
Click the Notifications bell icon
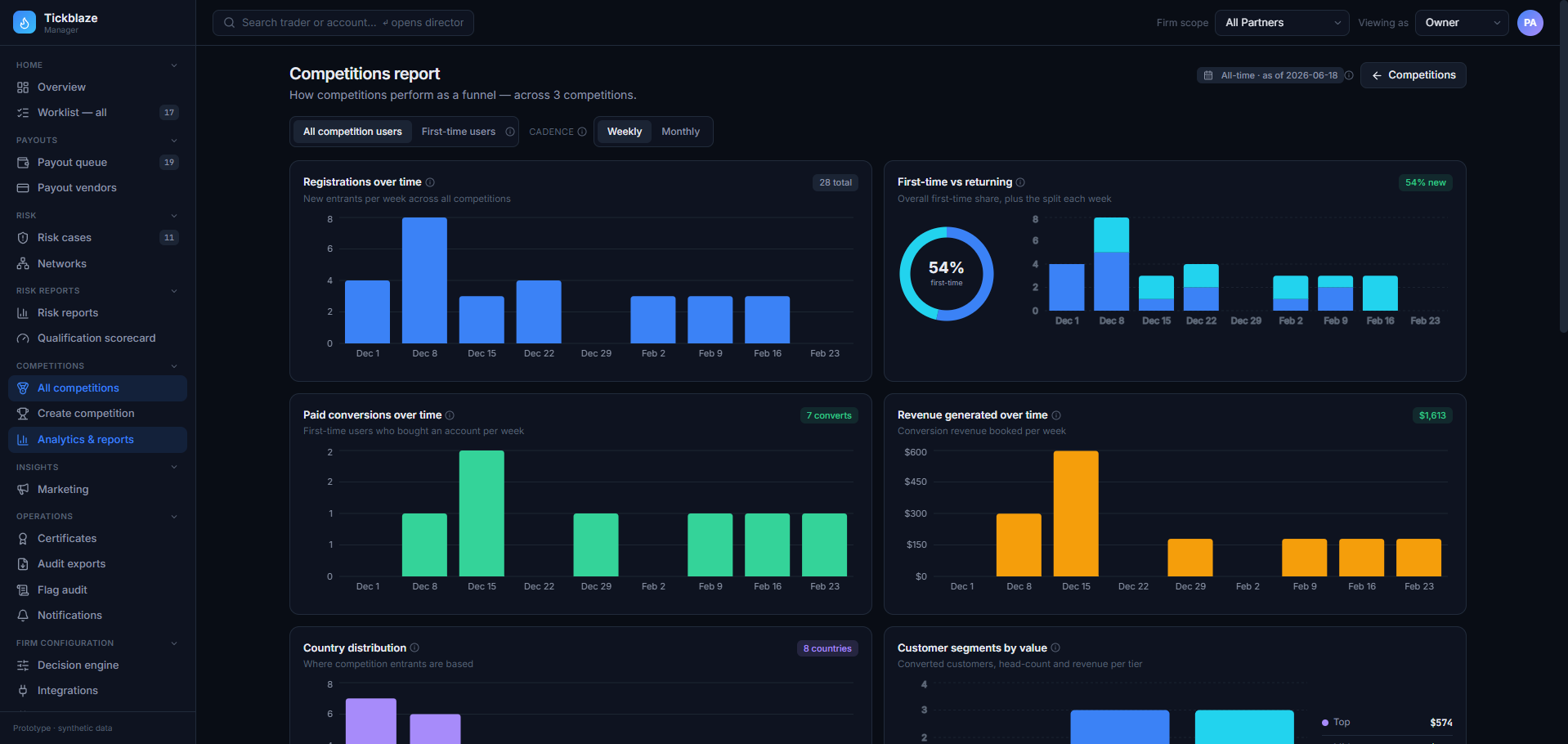pyautogui.click(x=23, y=616)
